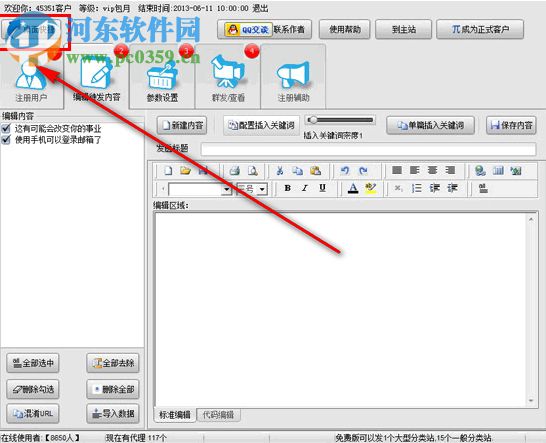Click QQ交谈 联系作者 button
The image size is (546, 443).
[265, 29]
